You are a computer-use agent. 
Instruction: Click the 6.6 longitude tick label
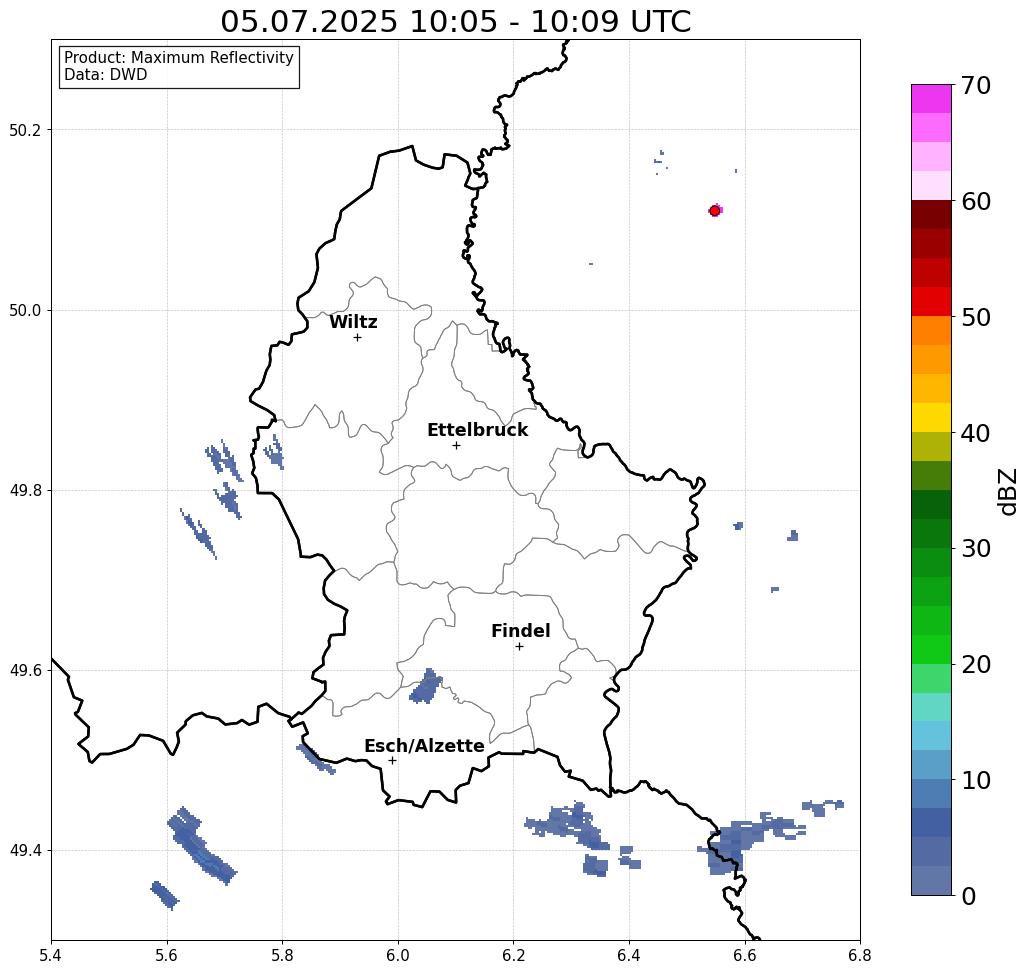(x=745, y=955)
